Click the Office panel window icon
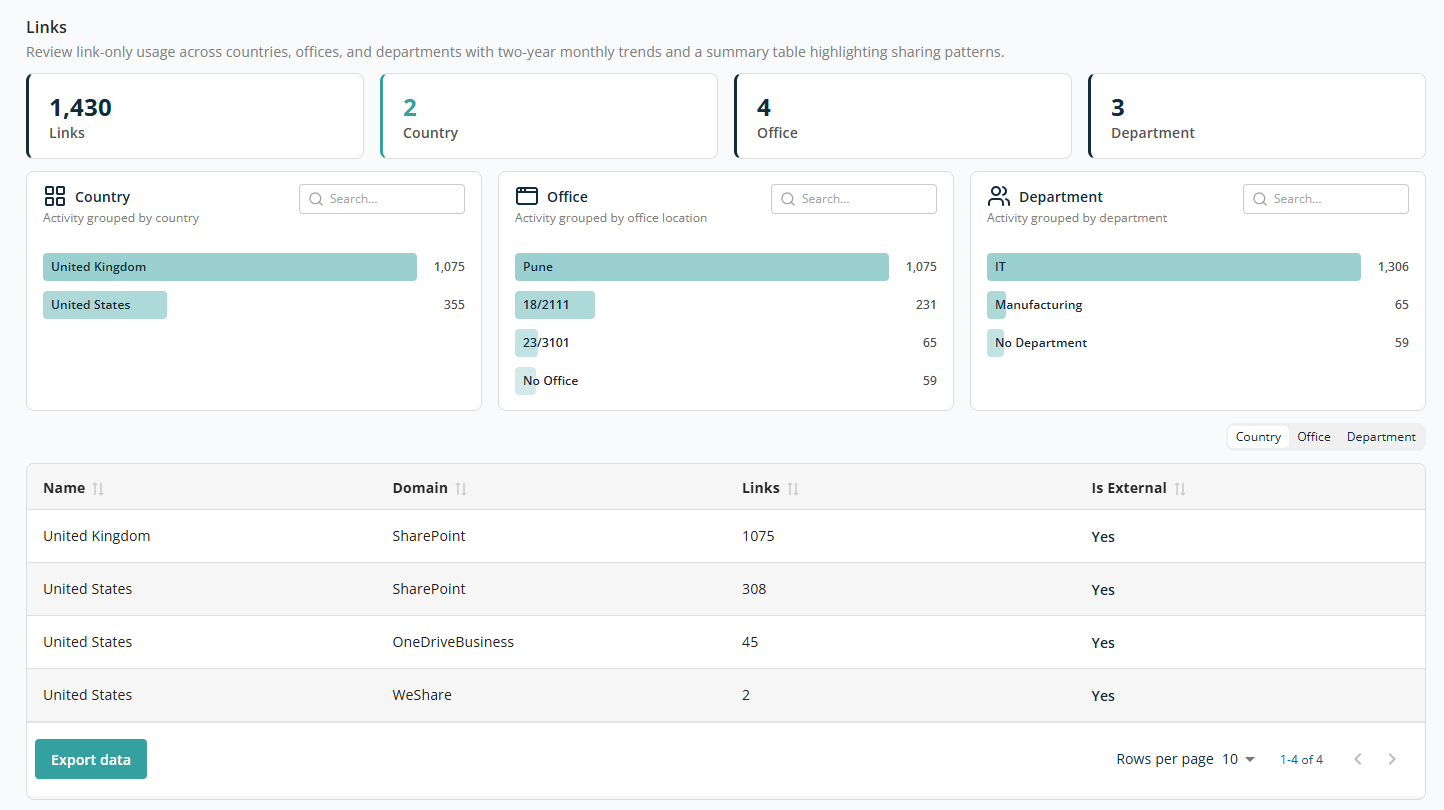The width and height of the screenshot is (1444, 810). (527, 196)
